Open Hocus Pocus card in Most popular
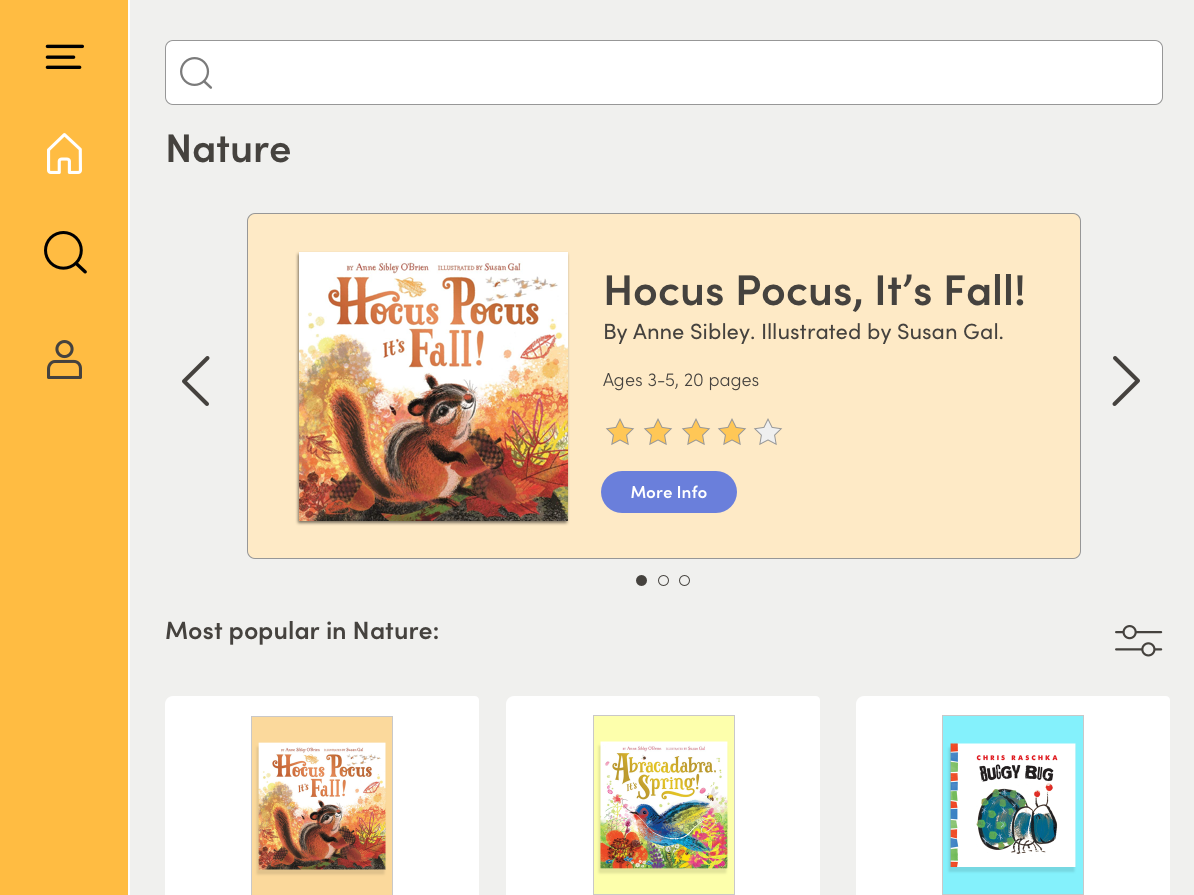The width and height of the screenshot is (1194, 895). click(x=322, y=795)
